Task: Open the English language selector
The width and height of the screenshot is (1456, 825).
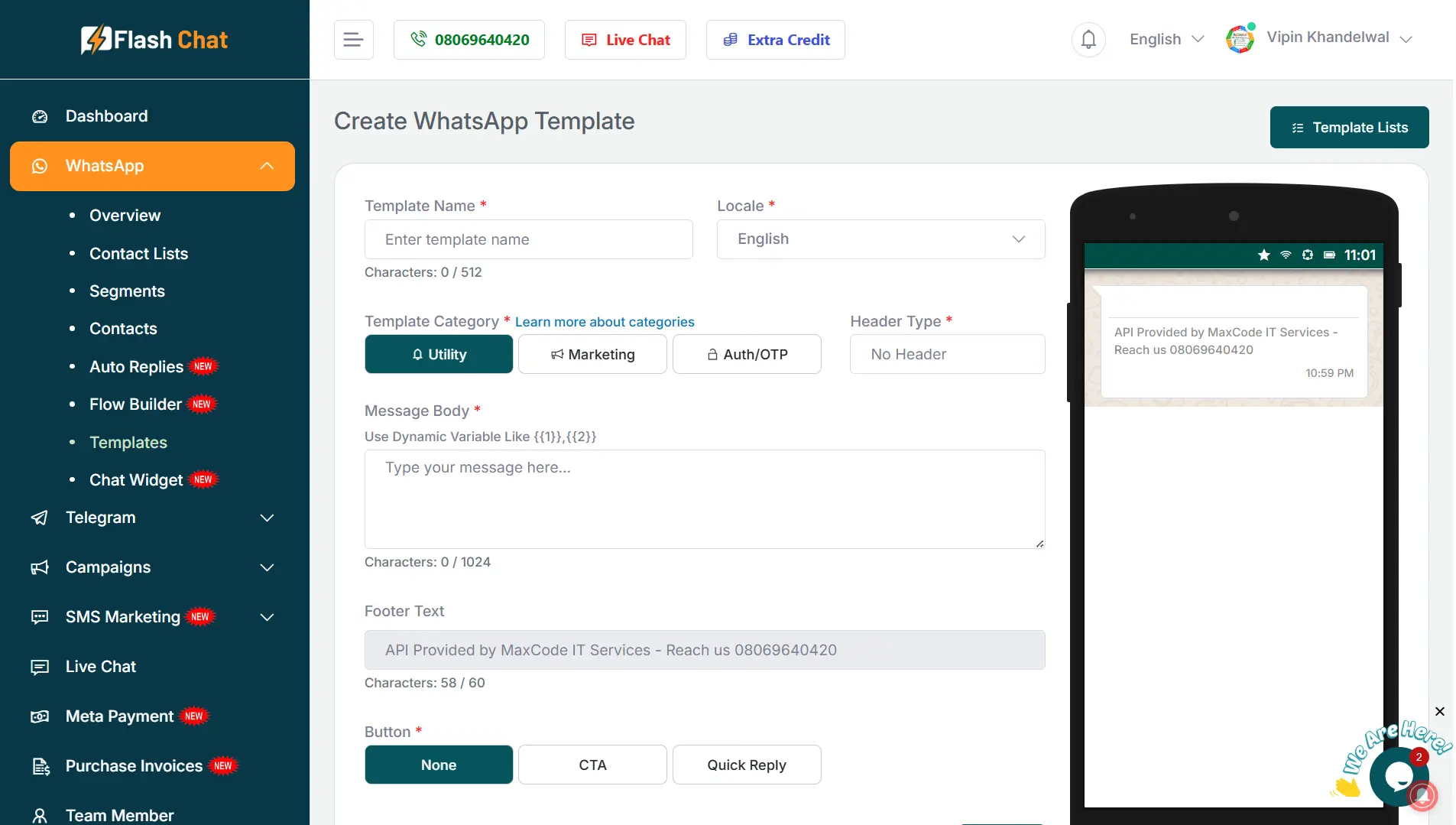Action: pos(1166,40)
